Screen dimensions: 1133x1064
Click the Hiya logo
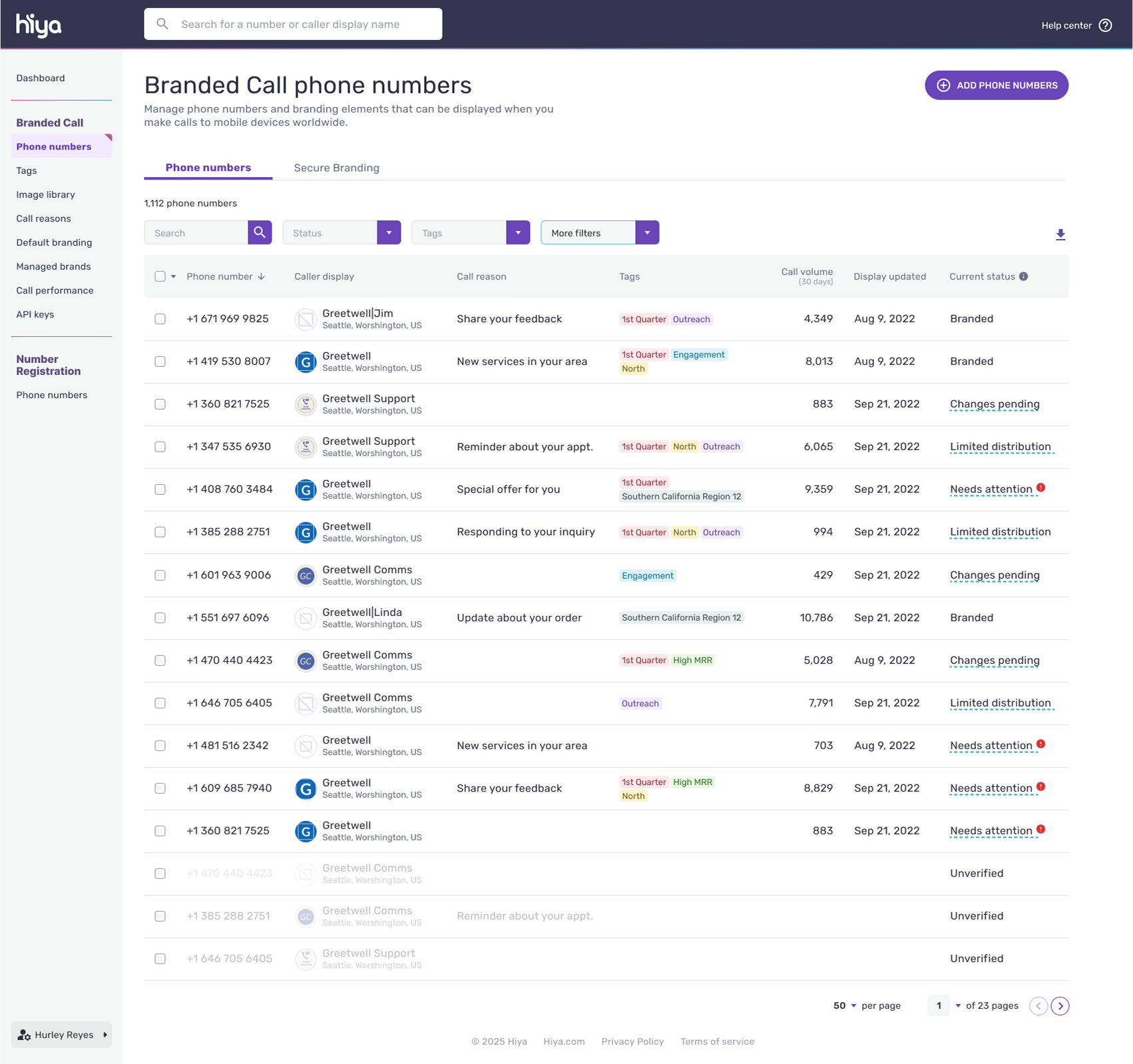point(39,25)
